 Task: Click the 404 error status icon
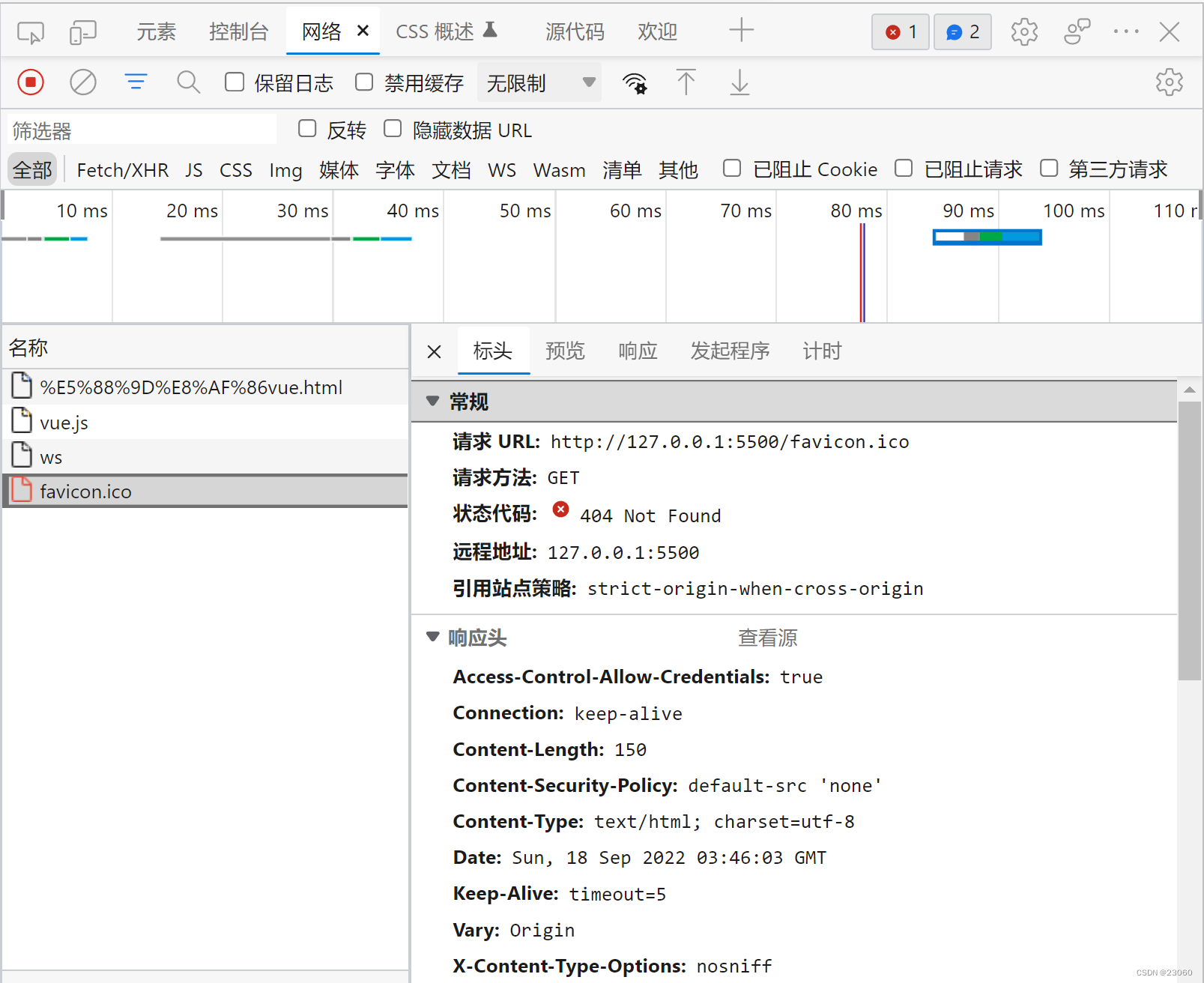pyautogui.click(x=560, y=509)
